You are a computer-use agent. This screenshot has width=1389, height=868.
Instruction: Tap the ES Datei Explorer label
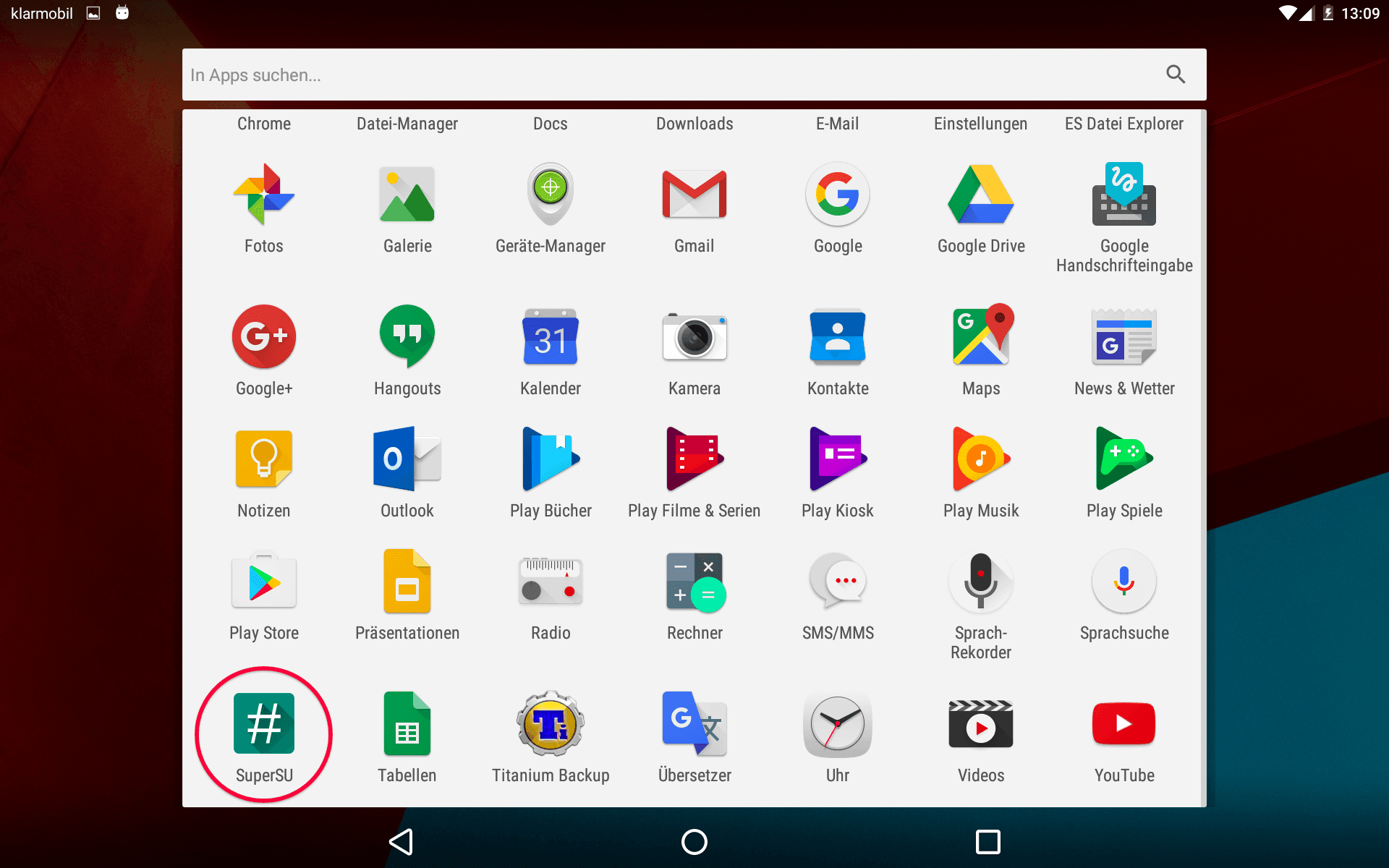1124,124
